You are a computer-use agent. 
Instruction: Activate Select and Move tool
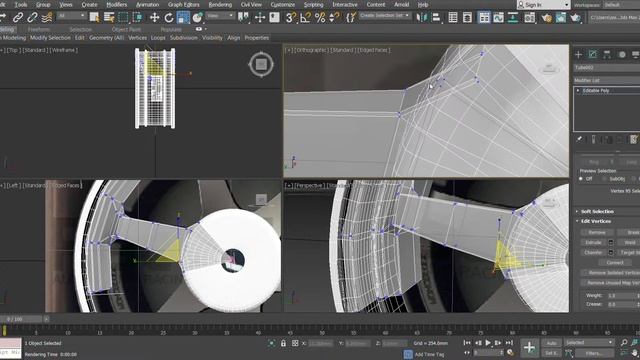click(x=154, y=17)
